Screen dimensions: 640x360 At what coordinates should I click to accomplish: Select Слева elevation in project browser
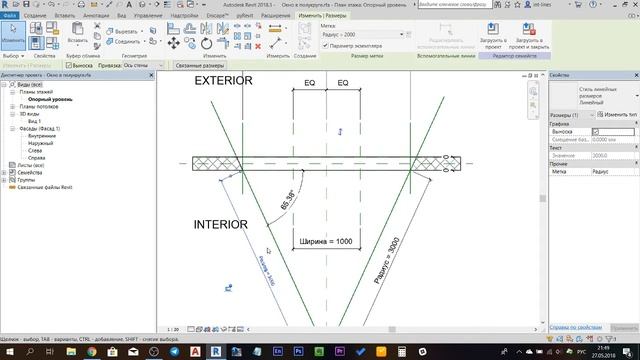(35, 151)
